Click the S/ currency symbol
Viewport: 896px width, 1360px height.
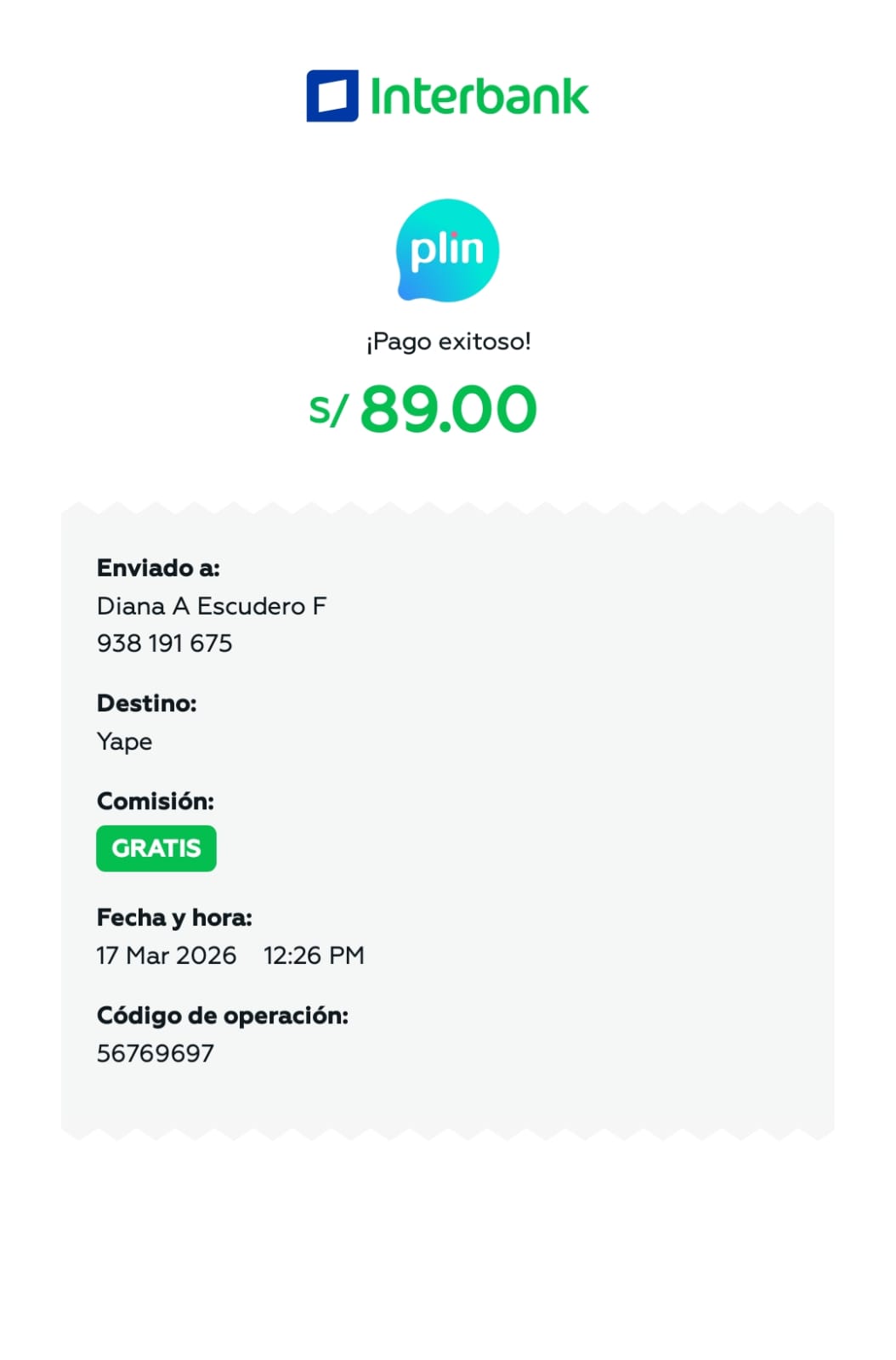(x=328, y=411)
